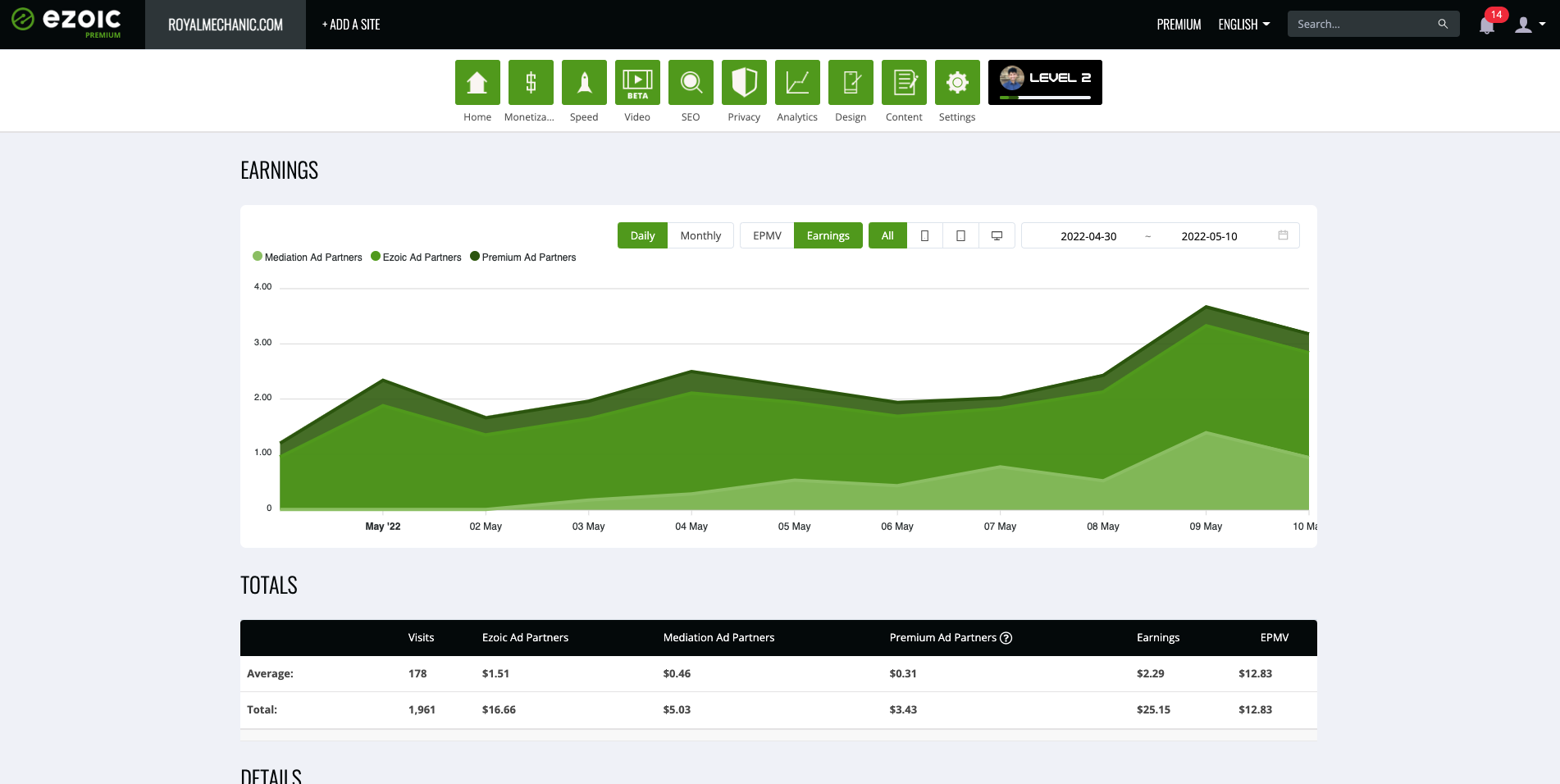The width and height of the screenshot is (1560, 784).
Task: Open the Monetization dollar icon
Action: (x=531, y=82)
